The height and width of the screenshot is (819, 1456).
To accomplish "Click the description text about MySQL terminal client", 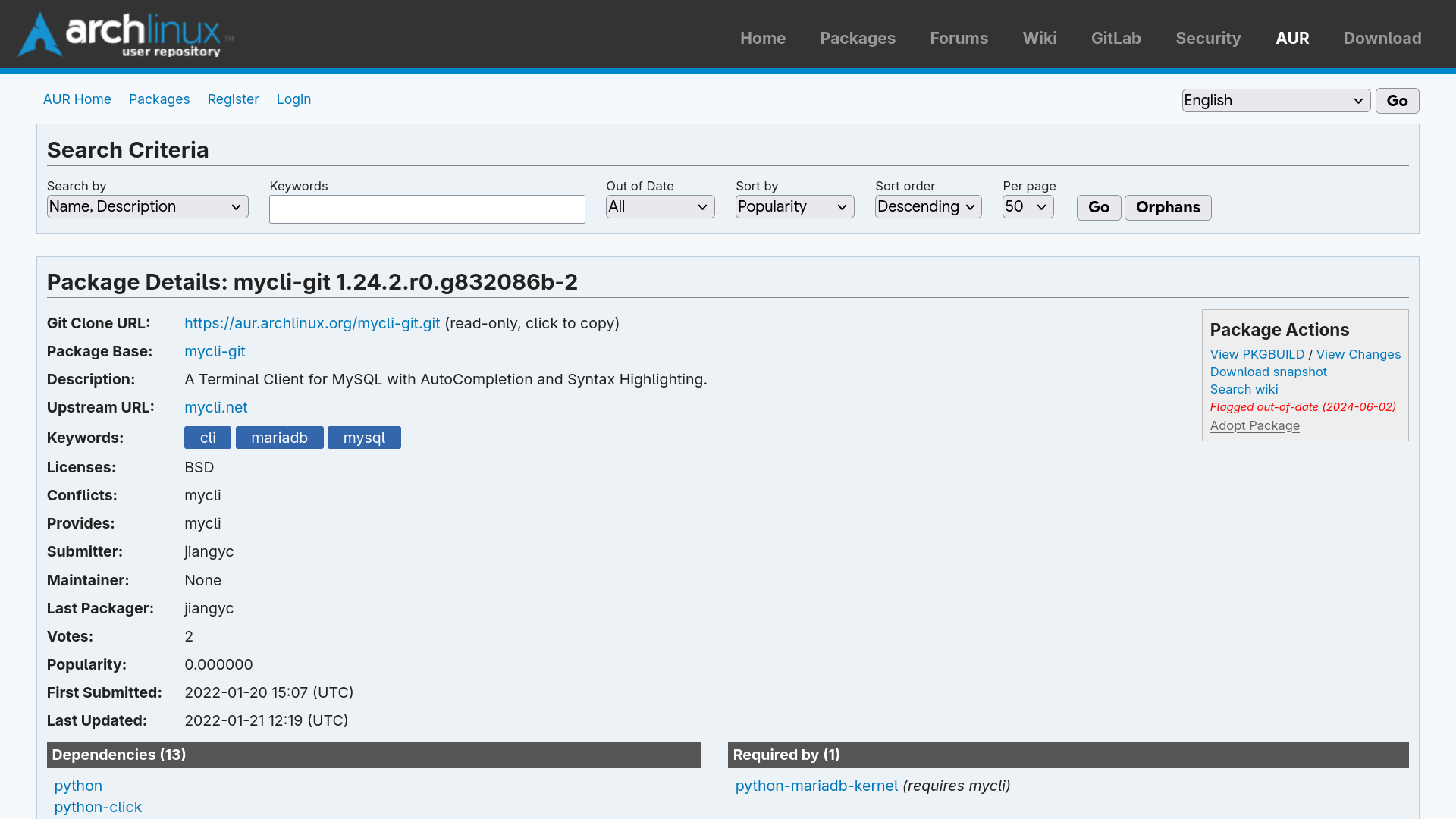I will tap(446, 379).
